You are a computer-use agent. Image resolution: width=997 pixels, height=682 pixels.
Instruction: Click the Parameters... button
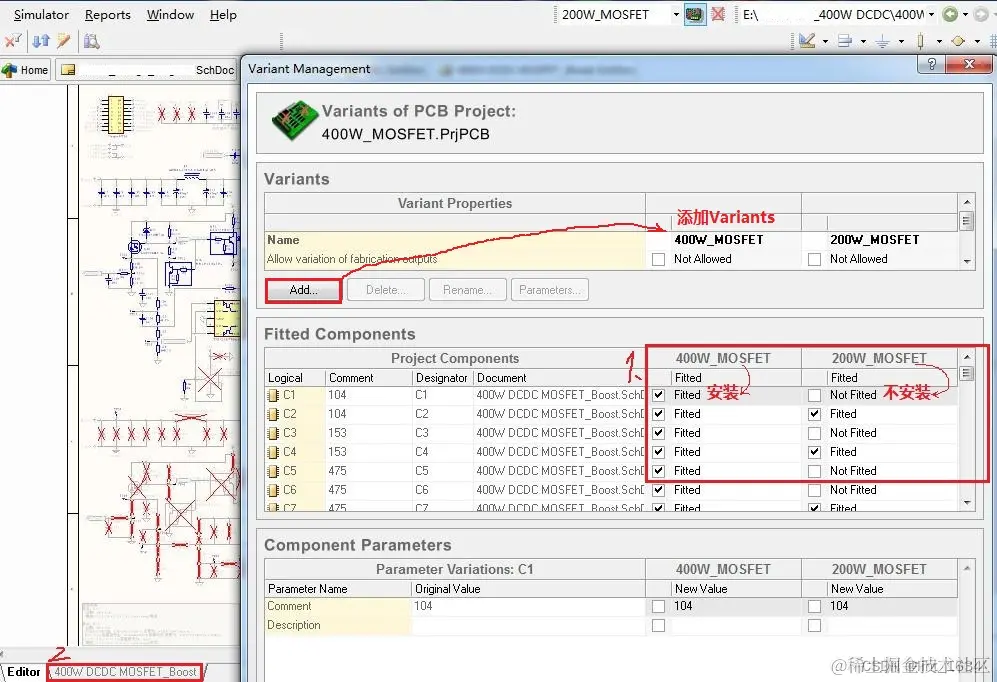click(549, 290)
